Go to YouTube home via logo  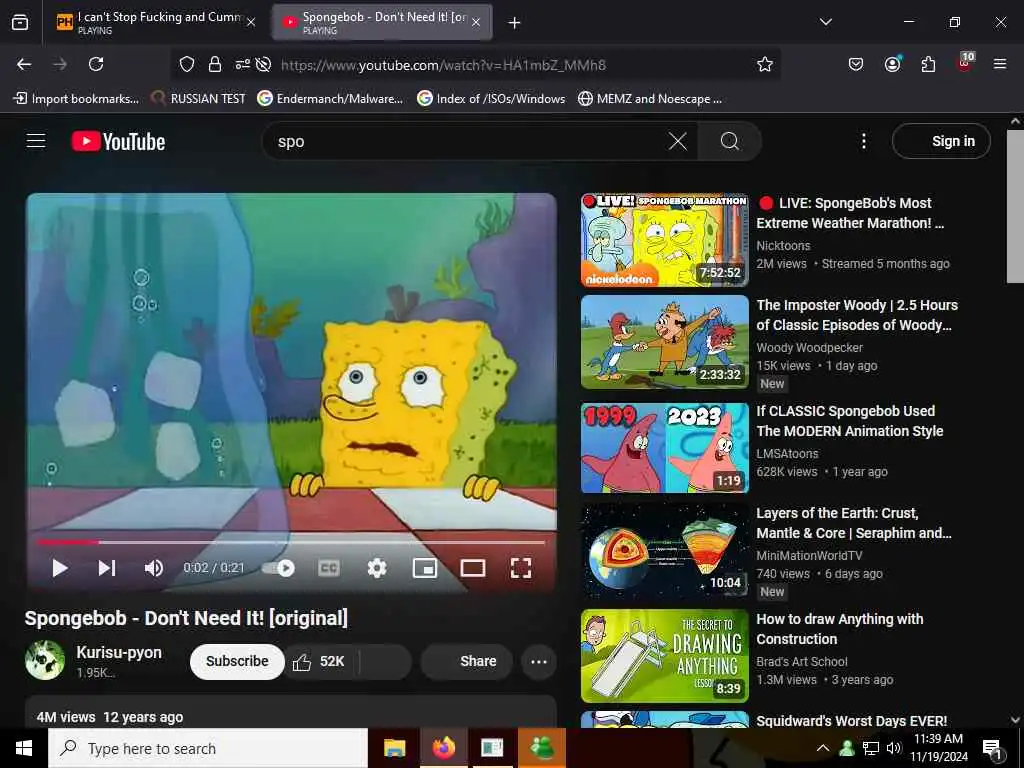[x=118, y=141]
